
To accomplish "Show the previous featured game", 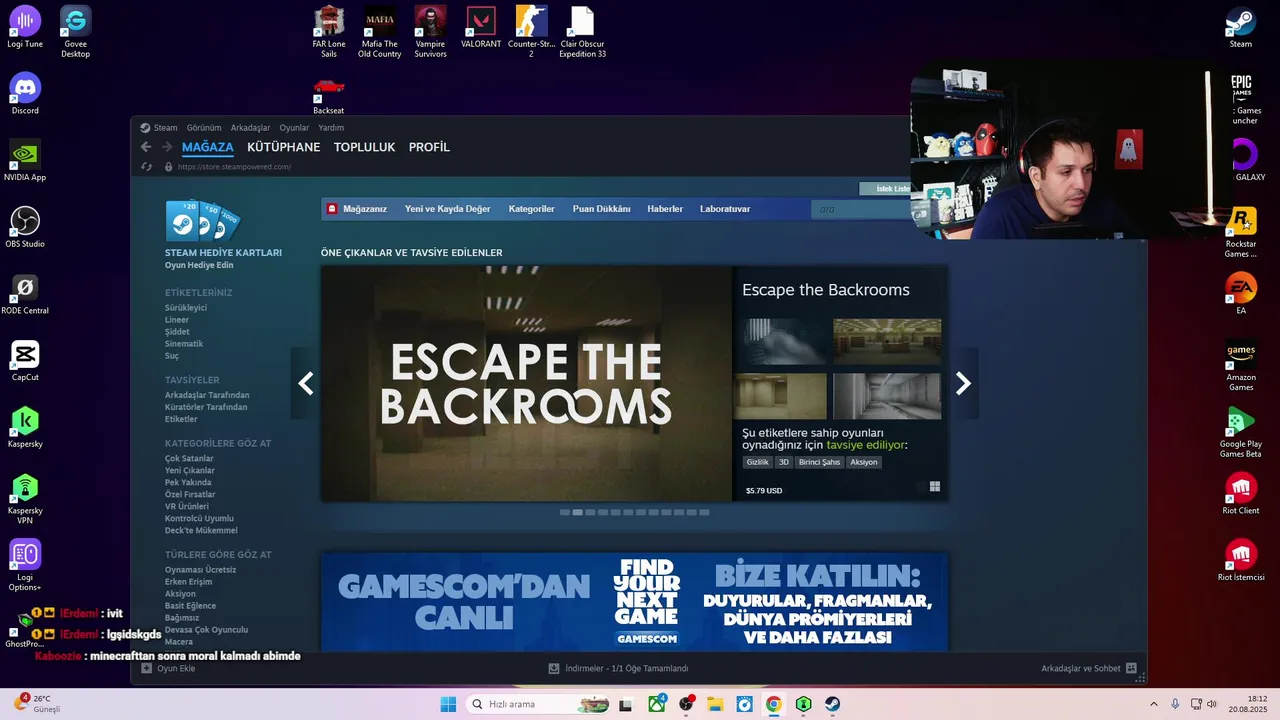I will [306, 383].
